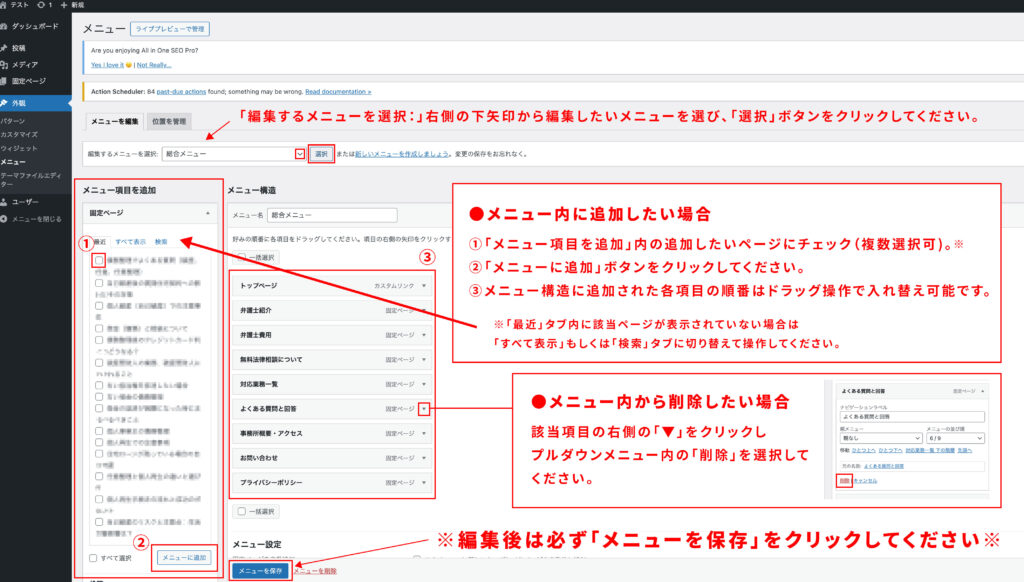
Task: Open メディア in the admin sidebar
Action: (x=25, y=65)
